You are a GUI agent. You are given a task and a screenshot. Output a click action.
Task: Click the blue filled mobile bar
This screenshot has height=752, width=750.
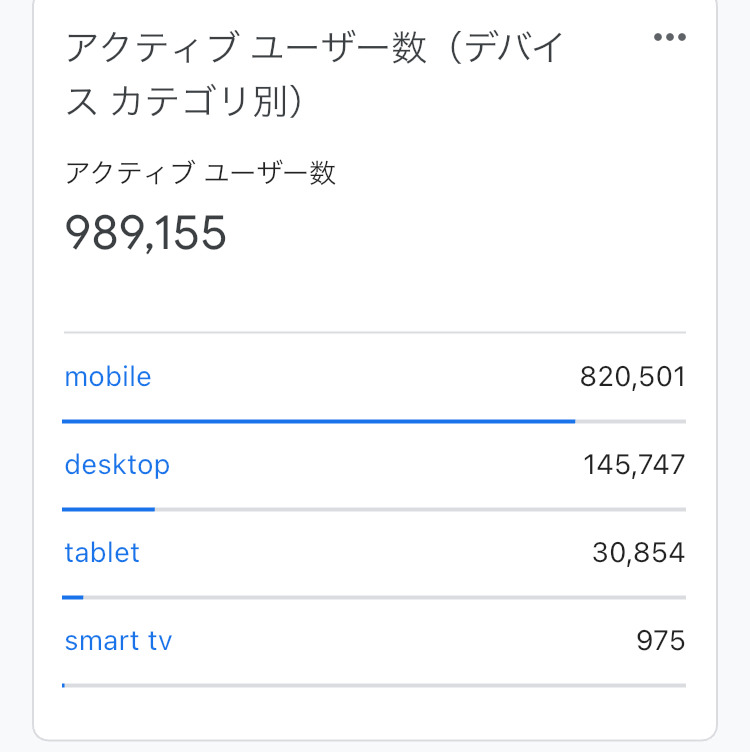pos(318,421)
